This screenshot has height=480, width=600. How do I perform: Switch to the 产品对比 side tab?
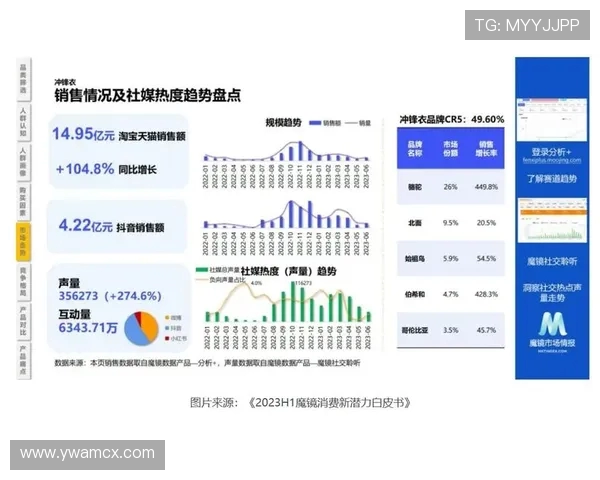coord(23,322)
